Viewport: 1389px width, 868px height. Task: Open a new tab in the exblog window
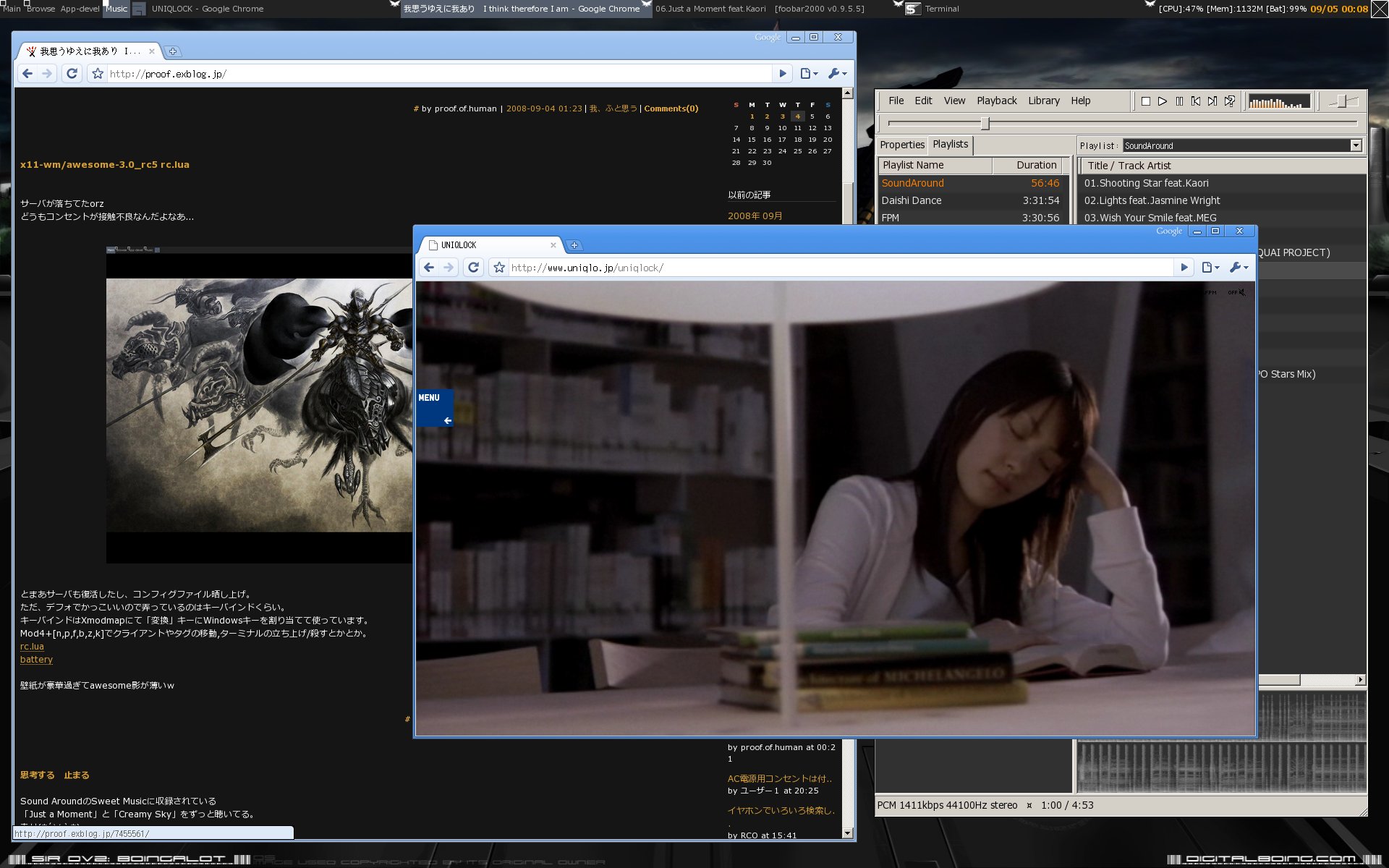(x=172, y=51)
